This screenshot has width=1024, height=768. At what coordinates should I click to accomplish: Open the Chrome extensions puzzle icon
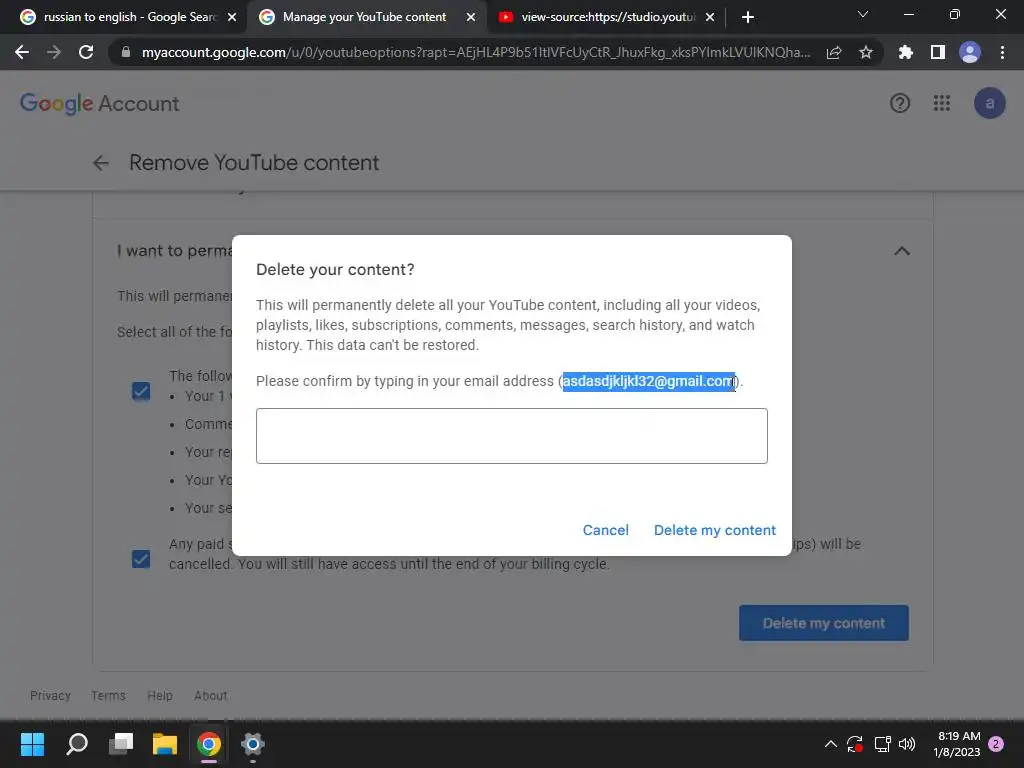click(x=905, y=52)
